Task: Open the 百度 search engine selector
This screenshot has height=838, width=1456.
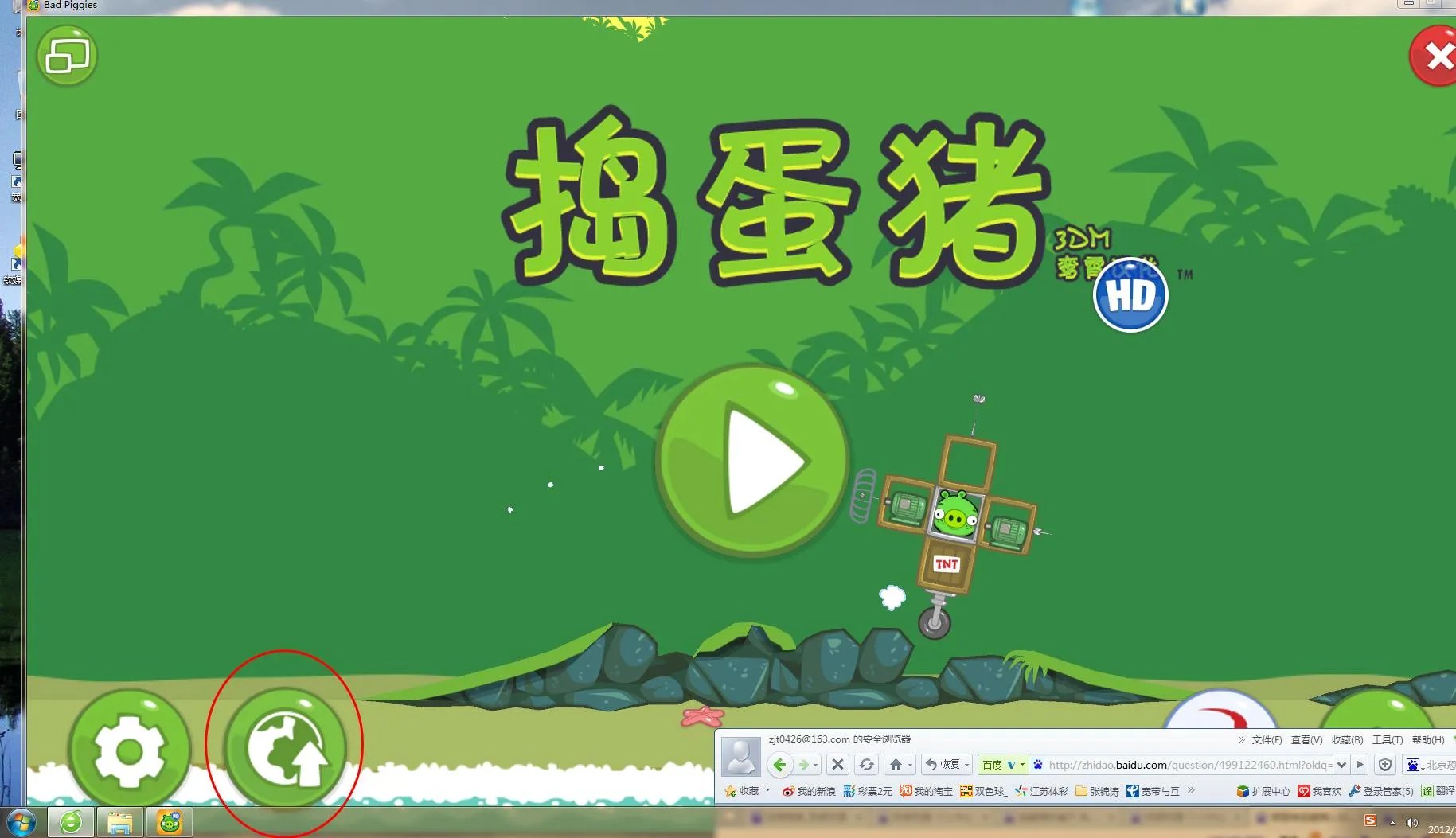Action: 1002,765
